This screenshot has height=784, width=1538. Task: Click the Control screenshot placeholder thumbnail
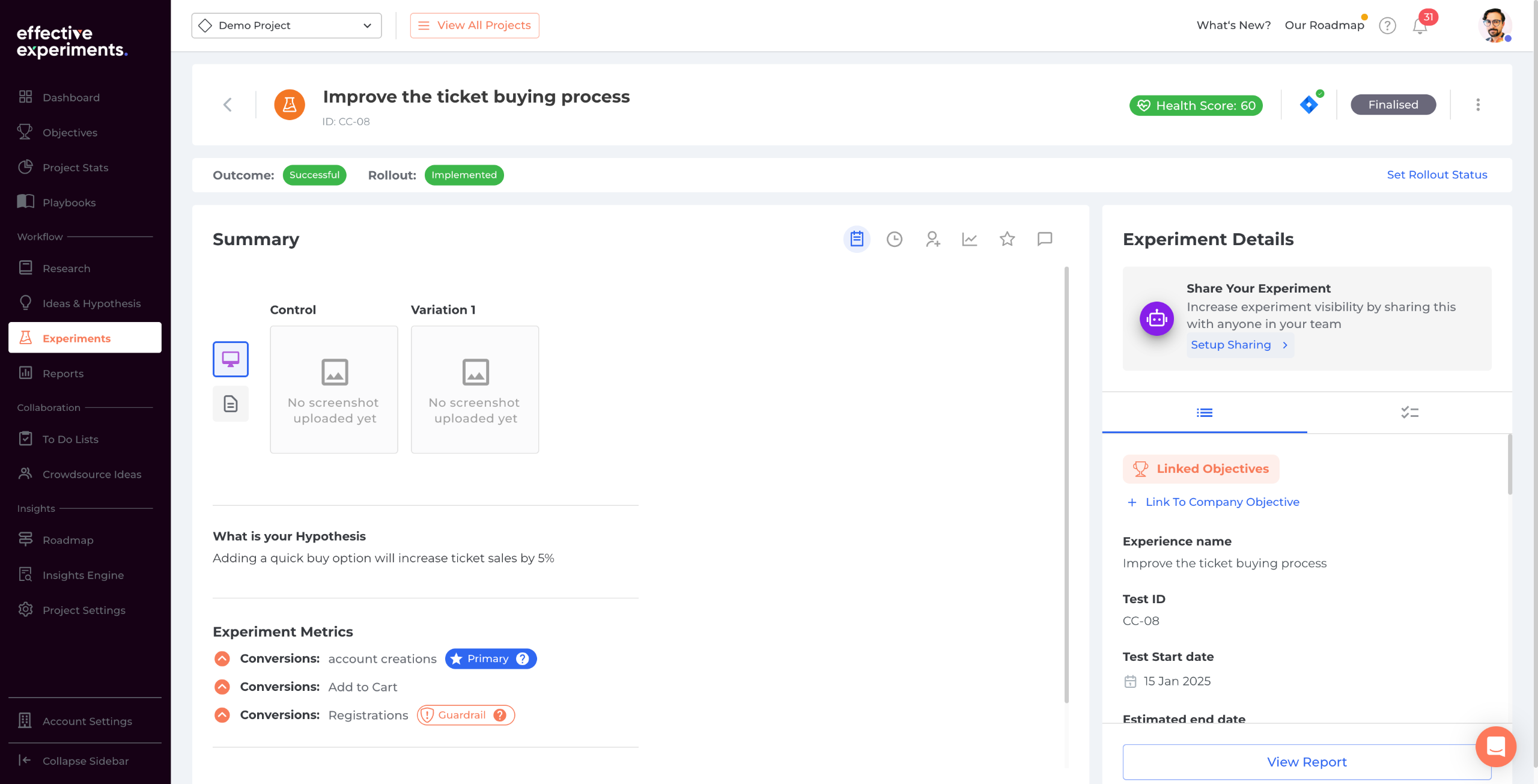334,389
